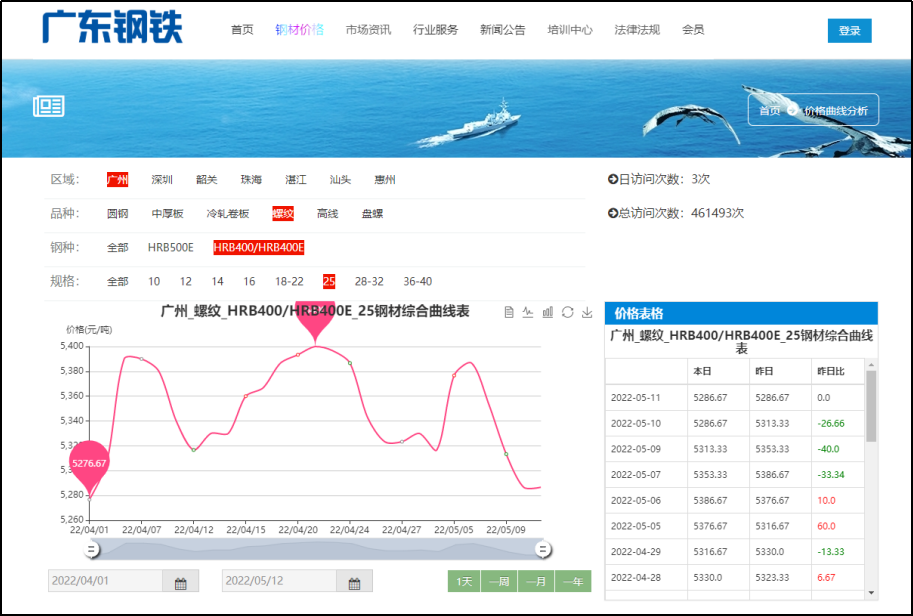Click start date field 2022/04/01
This screenshot has height=616, width=913.
[x=105, y=581]
